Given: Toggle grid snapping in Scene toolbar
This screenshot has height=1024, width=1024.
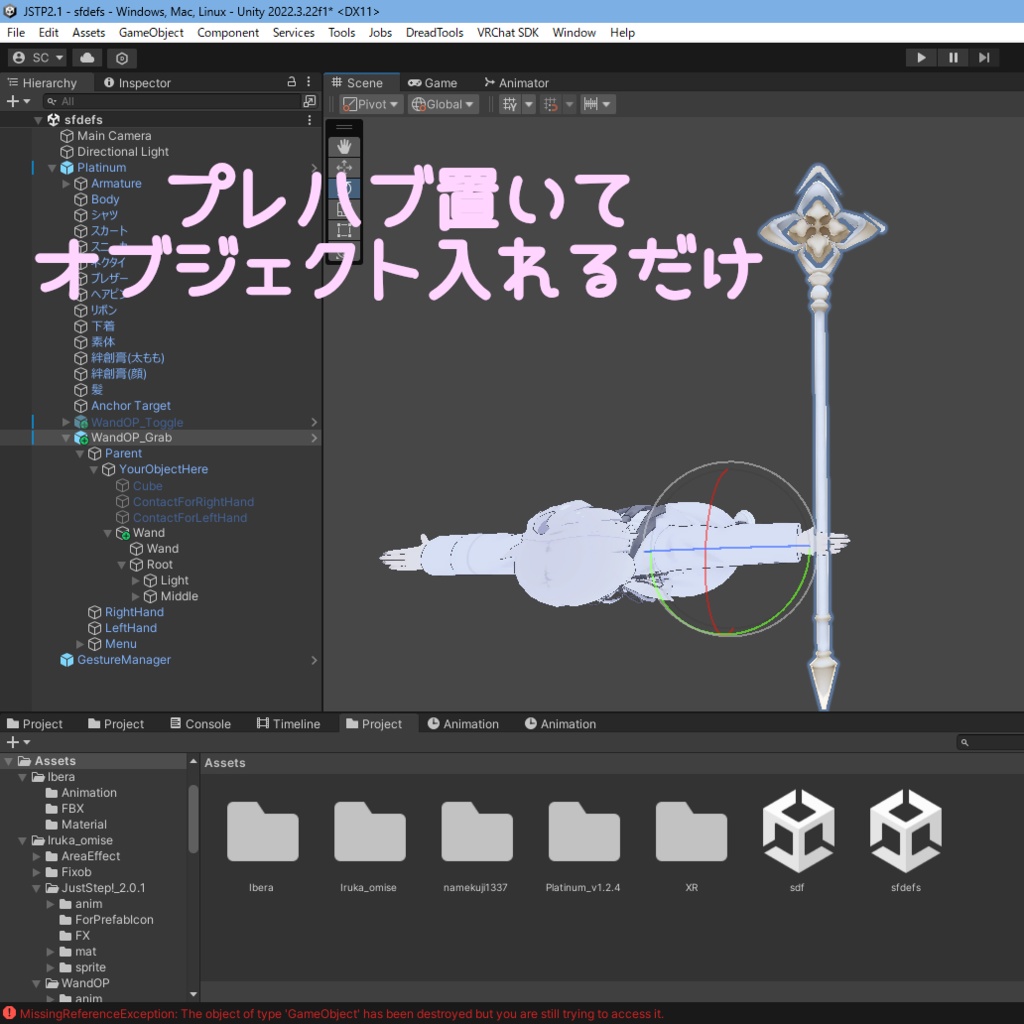Looking at the screenshot, I should point(510,104).
